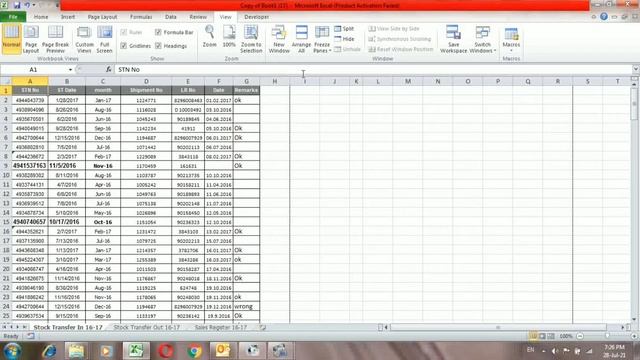Click the Remarks column header cell
Screen dimensions: 640x360
246,90
